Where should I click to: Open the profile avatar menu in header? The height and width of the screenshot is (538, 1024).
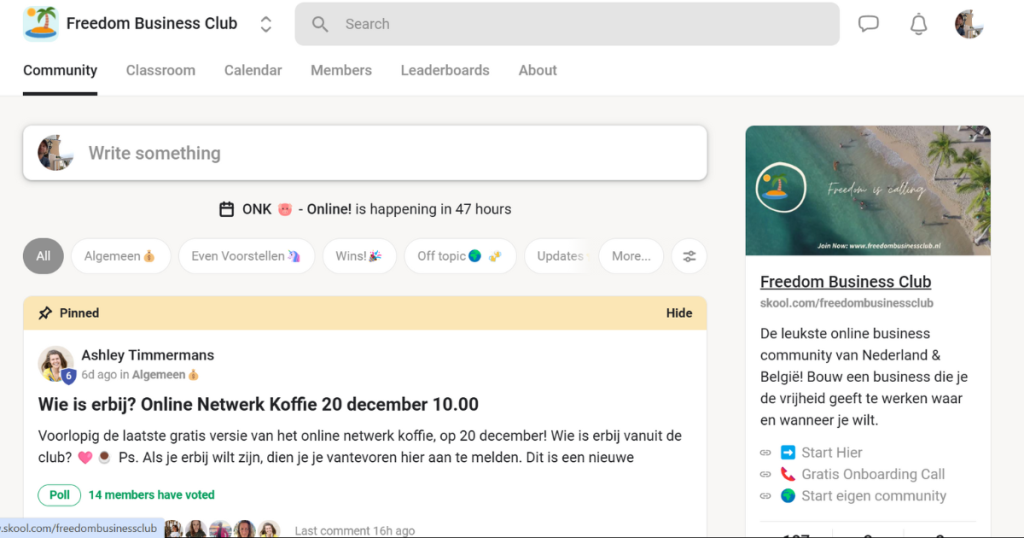click(968, 24)
